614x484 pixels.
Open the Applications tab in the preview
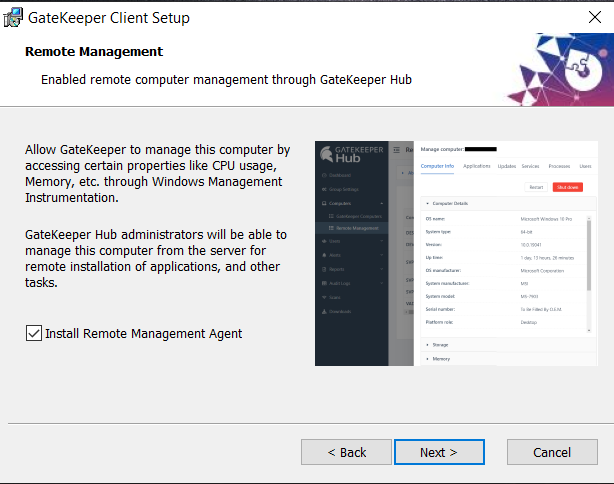click(x=476, y=166)
